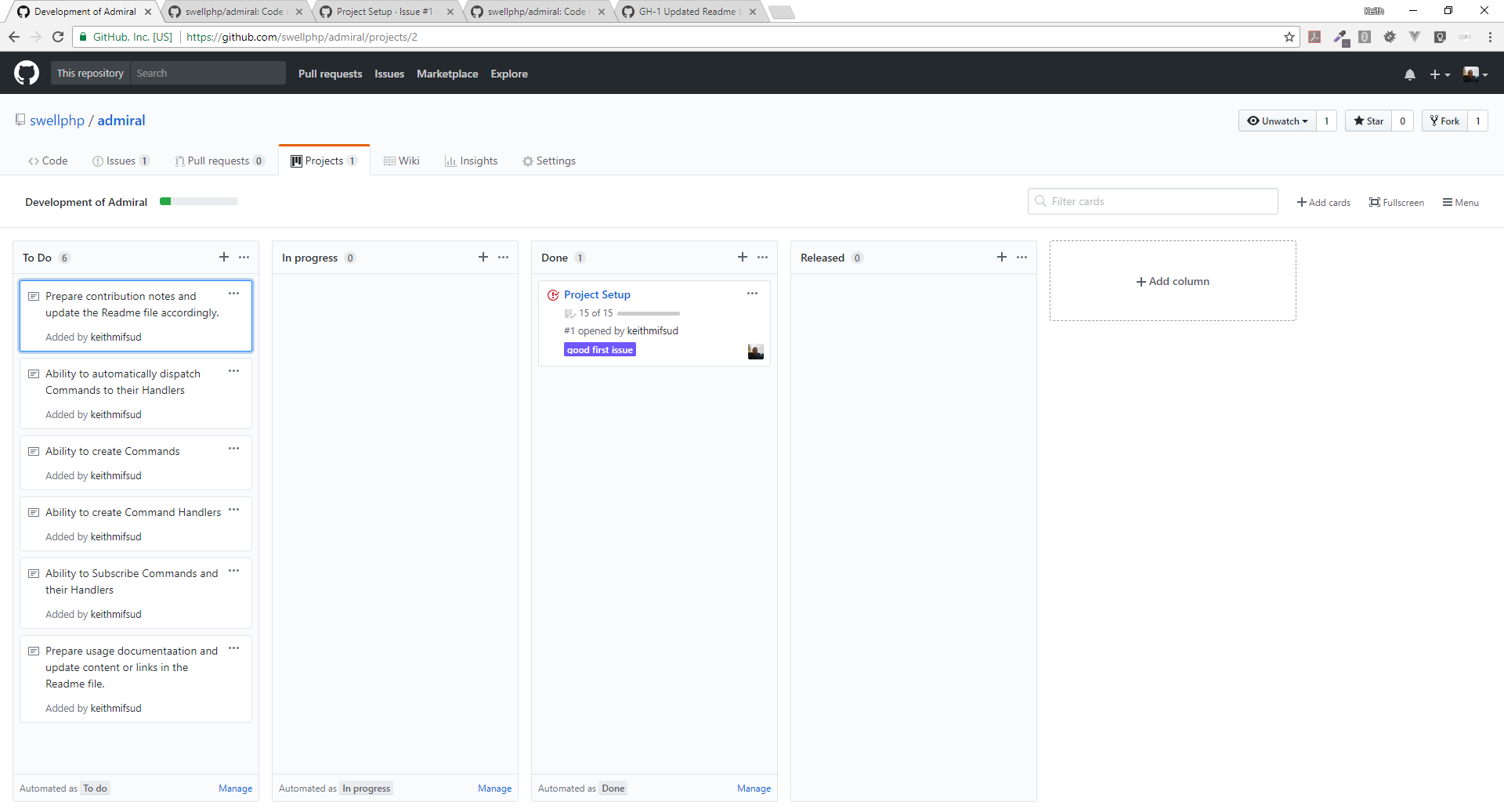Bookmark page with star icon
Screen dimensions: 1504x812
(x=1289, y=37)
